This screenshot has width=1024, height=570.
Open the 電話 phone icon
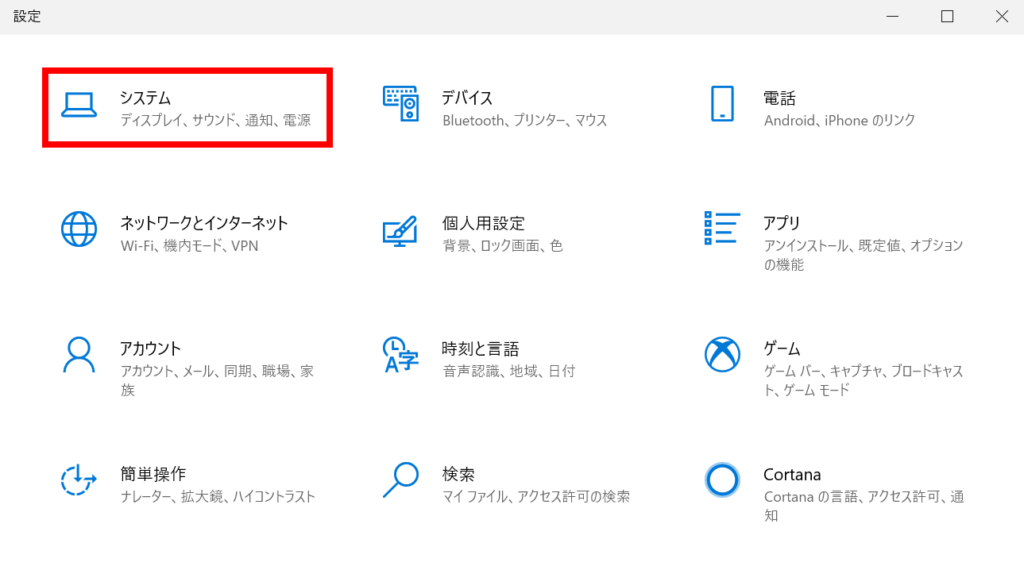click(x=722, y=104)
